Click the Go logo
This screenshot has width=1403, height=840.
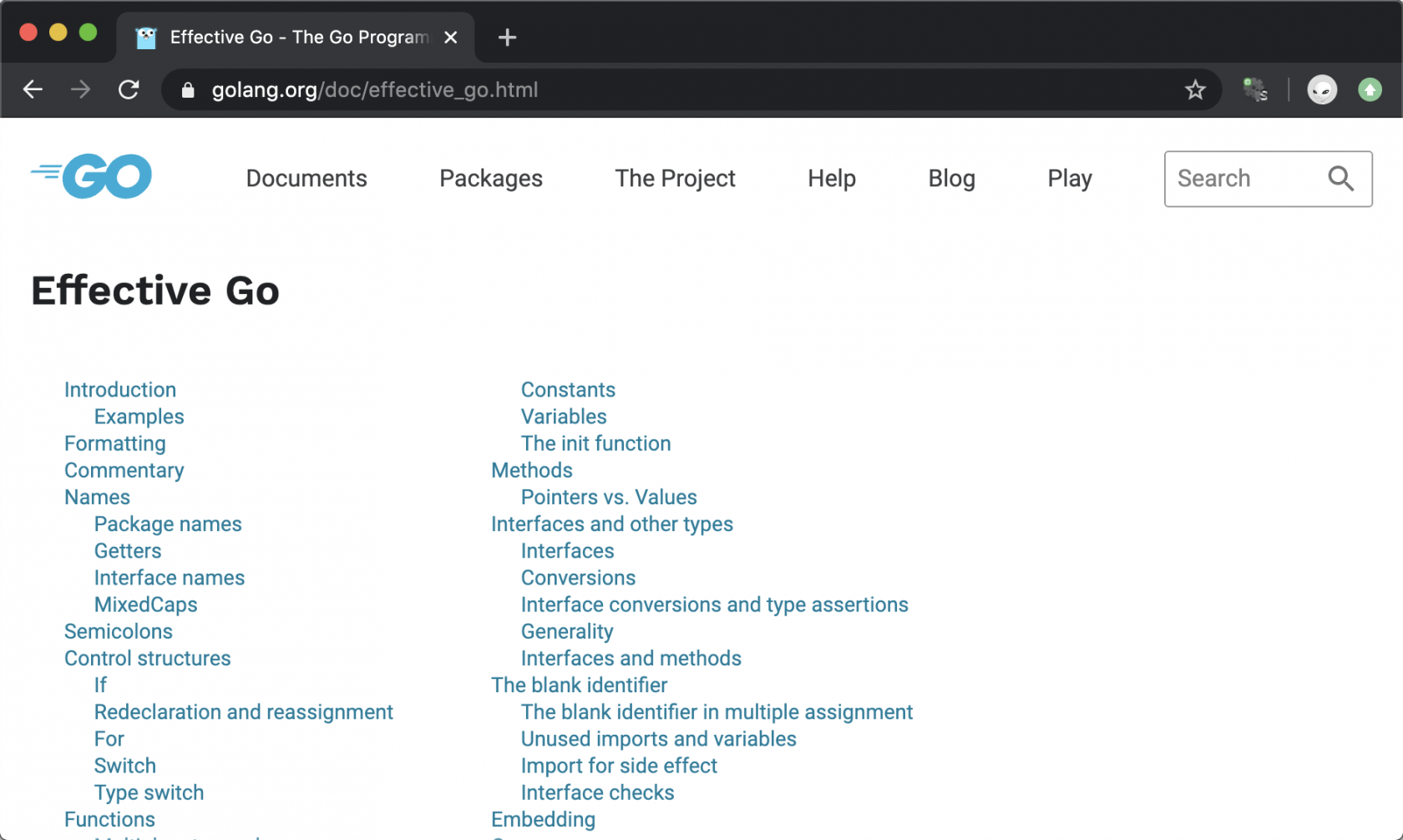coord(91,176)
